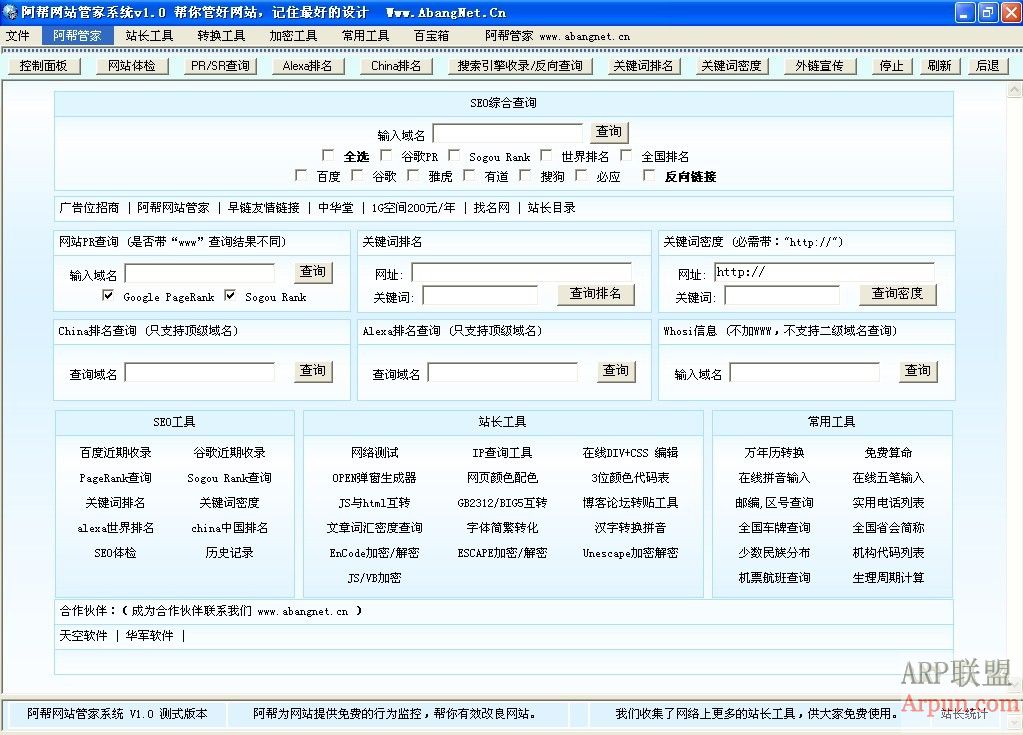
Task: Toggle the 反向链接 checkbox
Action: pyautogui.click(x=649, y=176)
